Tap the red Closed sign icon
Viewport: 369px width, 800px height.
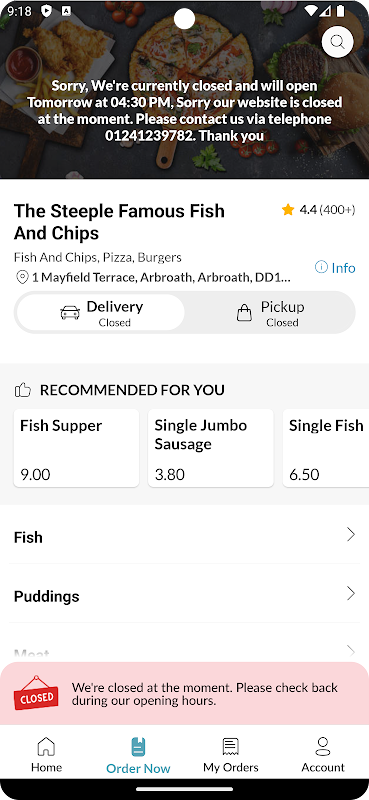click(x=36, y=693)
